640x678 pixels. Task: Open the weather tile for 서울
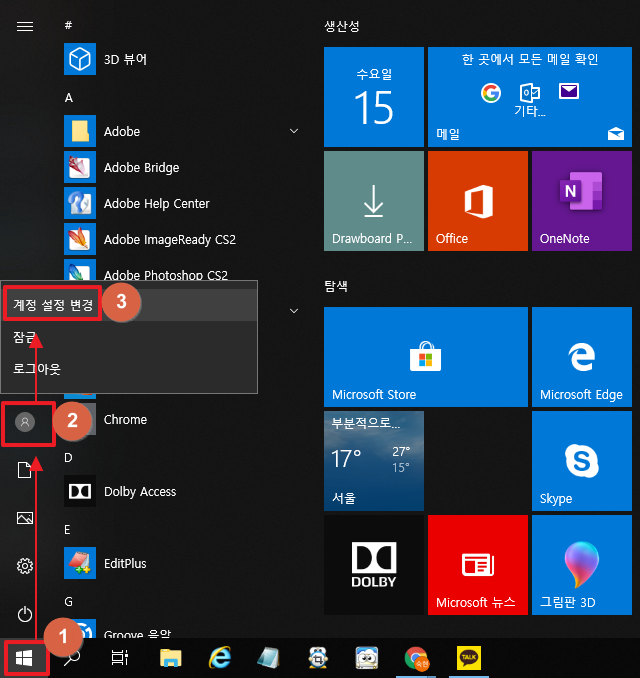pyautogui.click(x=374, y=461)
